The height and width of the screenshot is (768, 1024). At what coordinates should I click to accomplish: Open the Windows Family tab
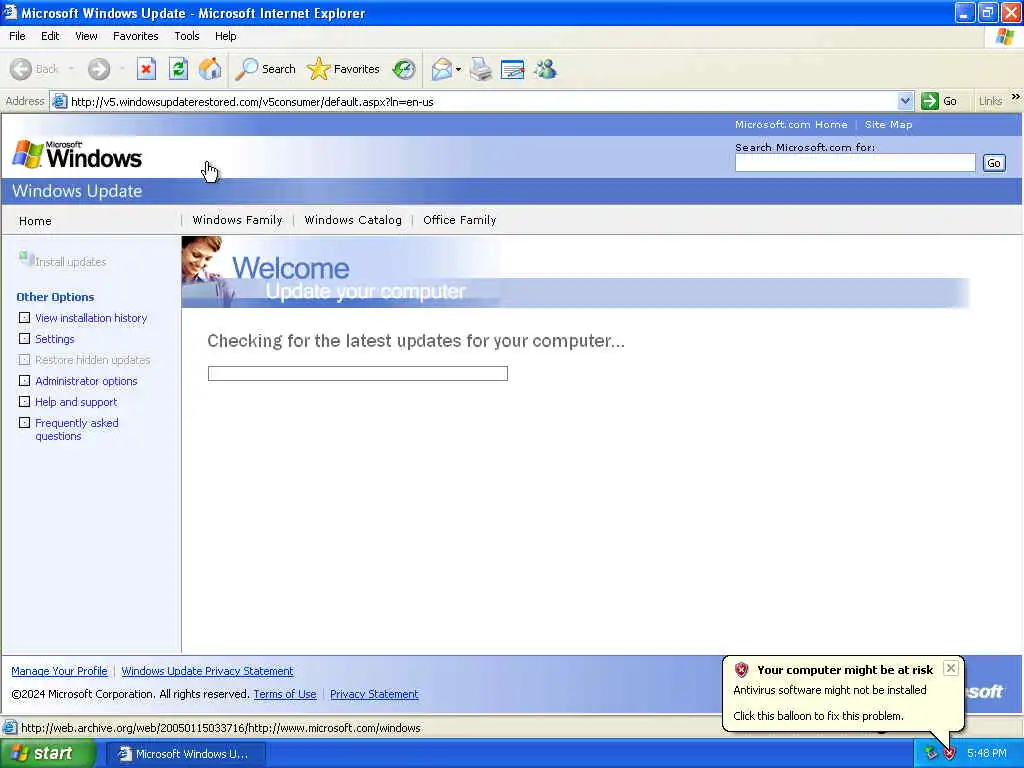(238, 220)
